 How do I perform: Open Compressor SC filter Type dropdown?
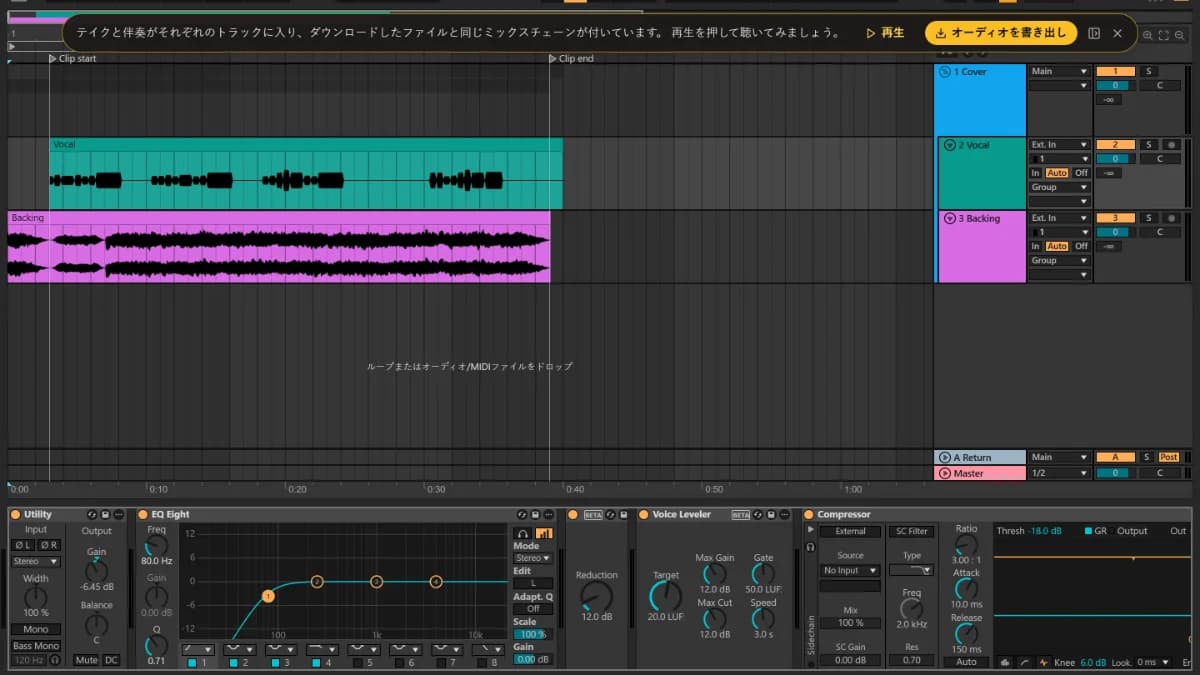click(911, 570)
